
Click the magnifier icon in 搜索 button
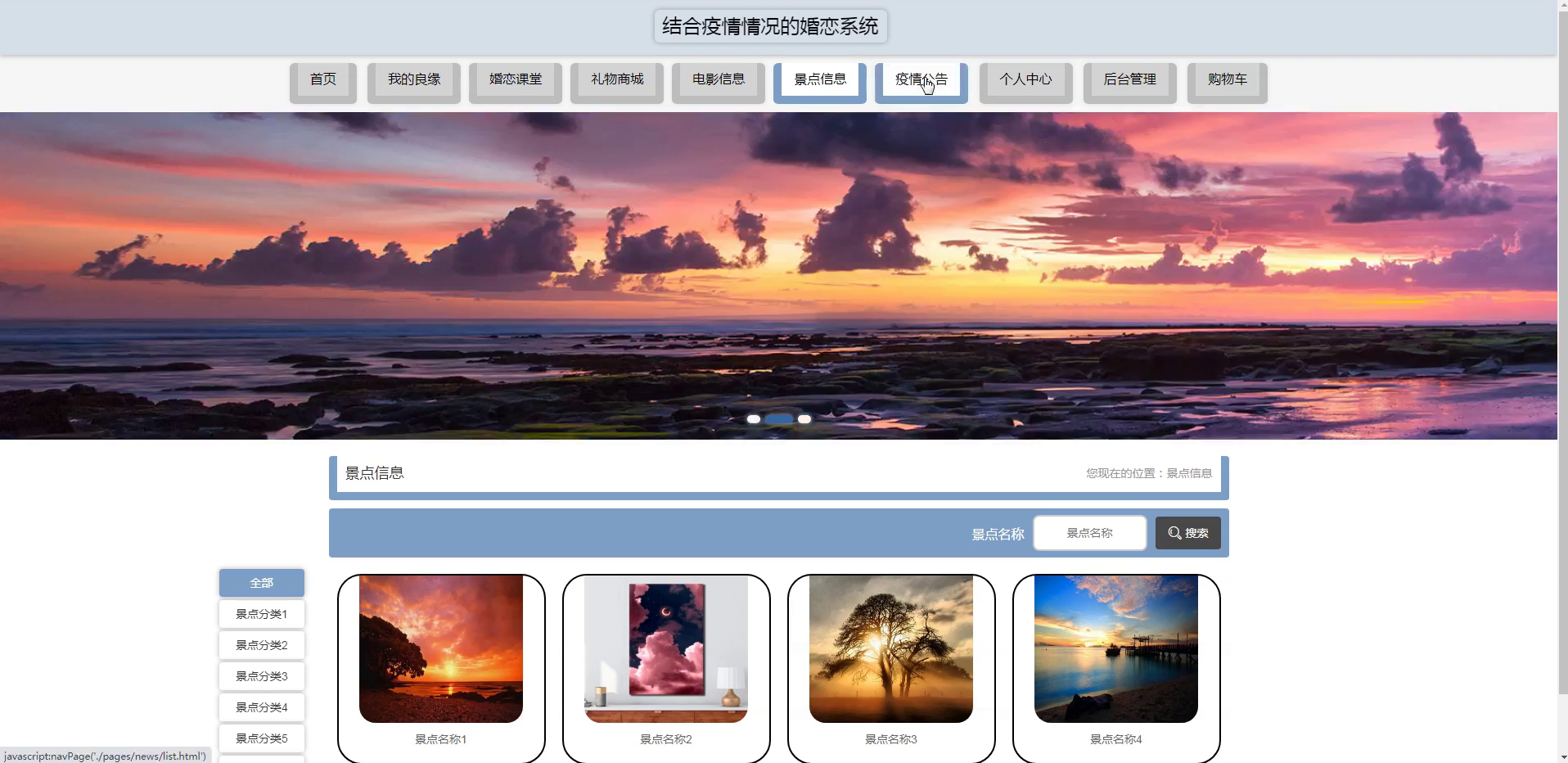pos(1174,533)
